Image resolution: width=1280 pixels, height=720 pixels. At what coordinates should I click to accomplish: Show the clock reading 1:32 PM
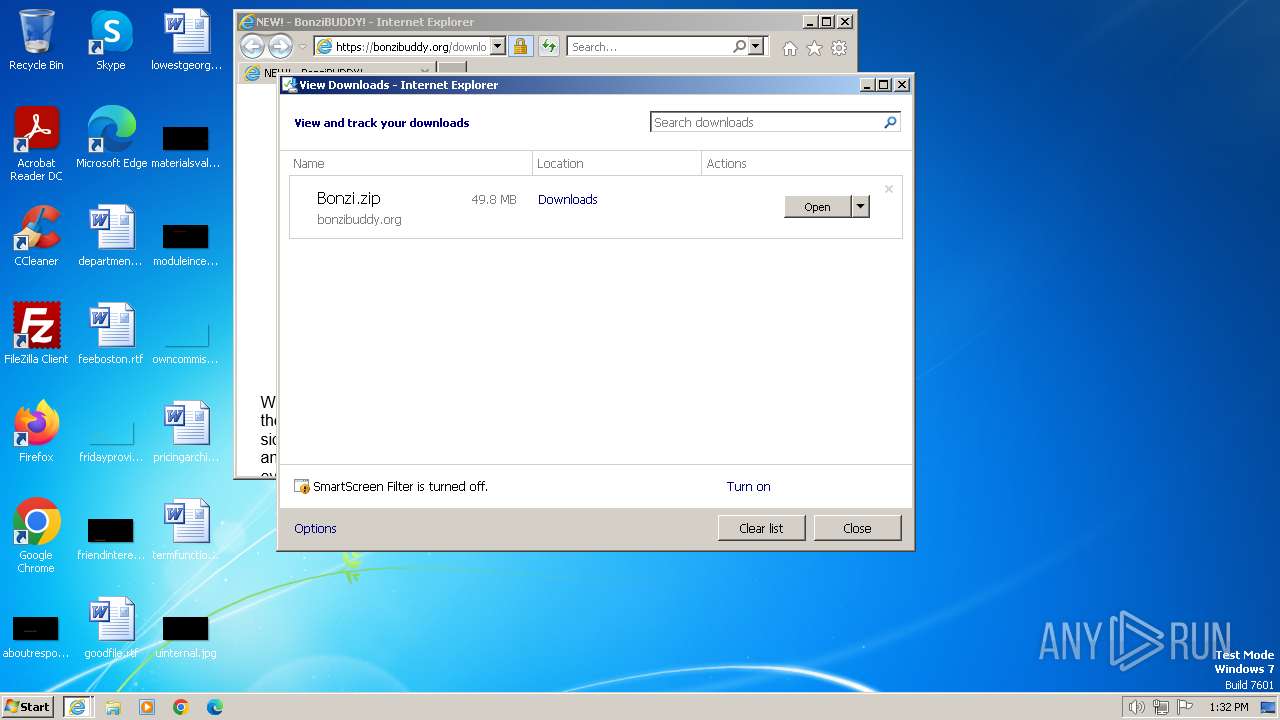(x=1228, y=707)
